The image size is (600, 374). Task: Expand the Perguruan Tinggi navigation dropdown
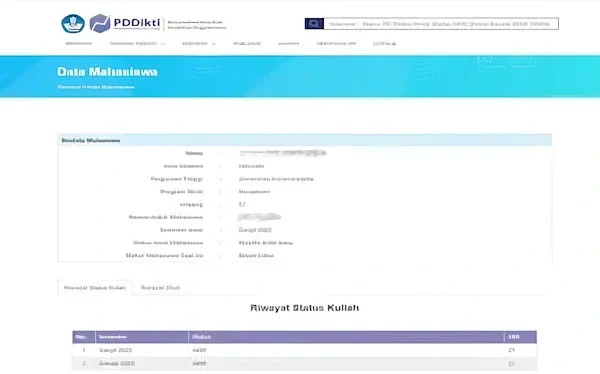(x=137, y=44)
